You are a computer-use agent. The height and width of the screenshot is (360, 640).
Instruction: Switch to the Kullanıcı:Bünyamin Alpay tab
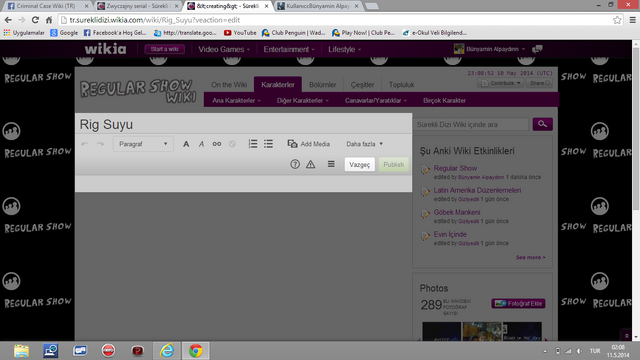tap(318, 6)
